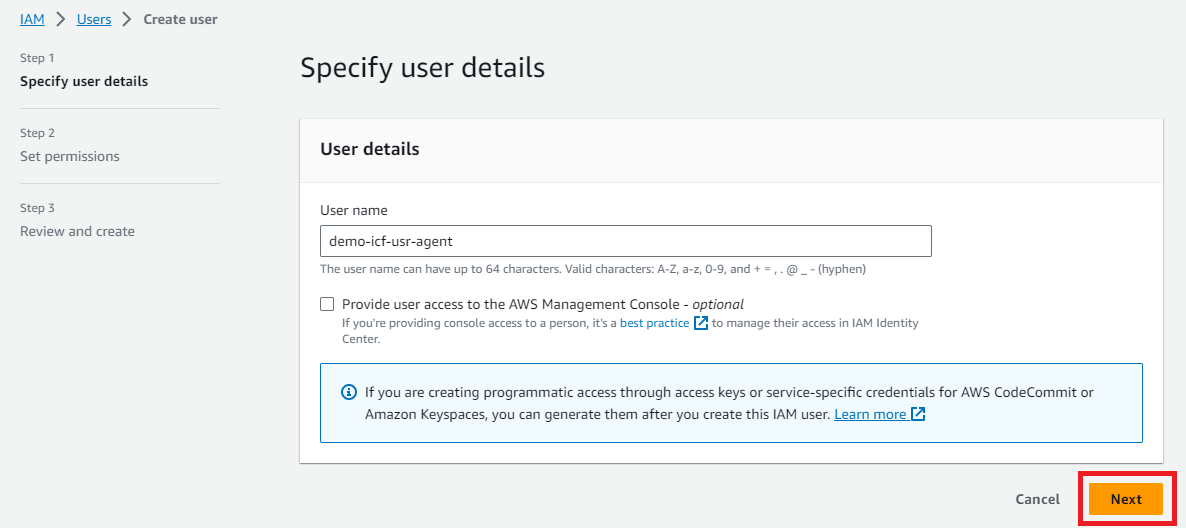This screenshot has width=1186, height=528.
Task: Click the breadcrumb chevron after Users
Action: click(127, 20)
